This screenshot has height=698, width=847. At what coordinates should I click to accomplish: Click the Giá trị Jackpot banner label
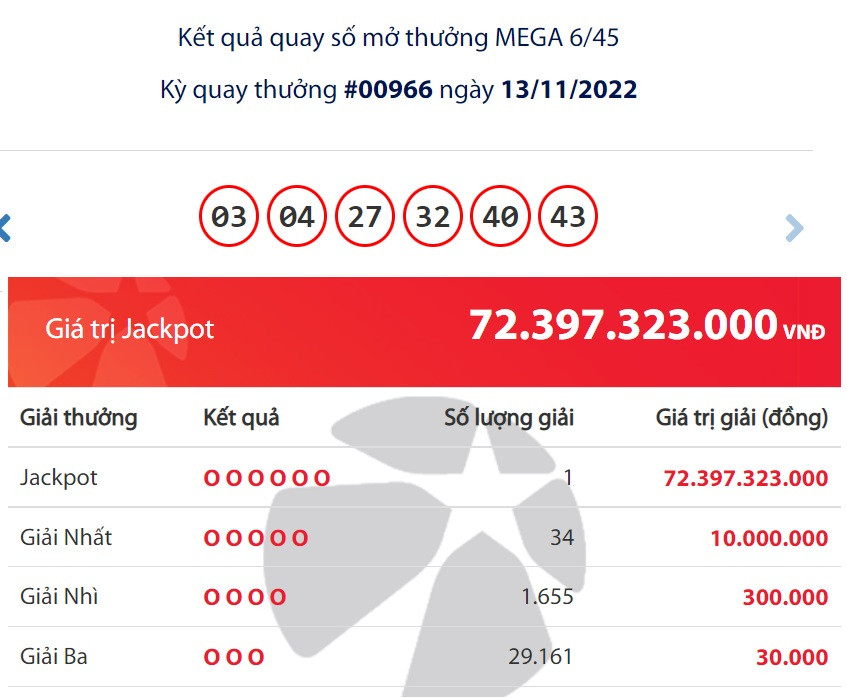[x=130, y=329]
